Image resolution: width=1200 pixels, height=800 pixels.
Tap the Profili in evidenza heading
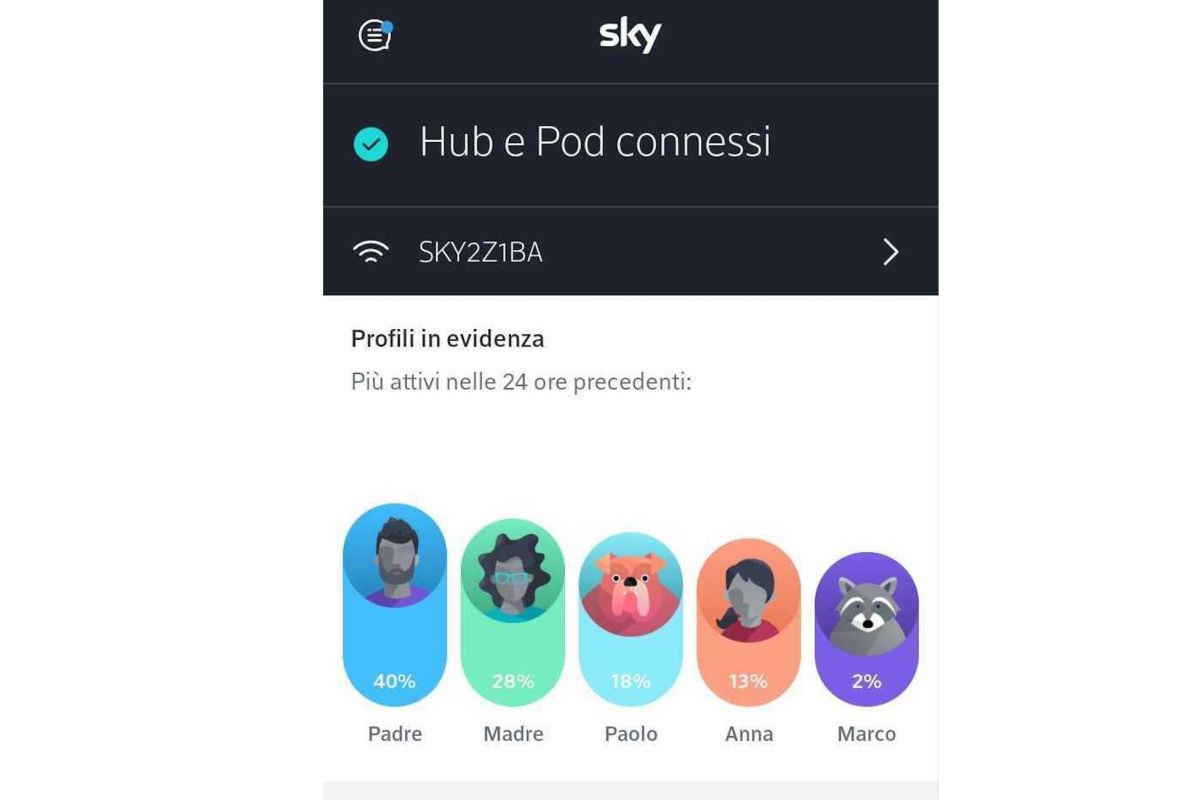click(x=448, y=339)
